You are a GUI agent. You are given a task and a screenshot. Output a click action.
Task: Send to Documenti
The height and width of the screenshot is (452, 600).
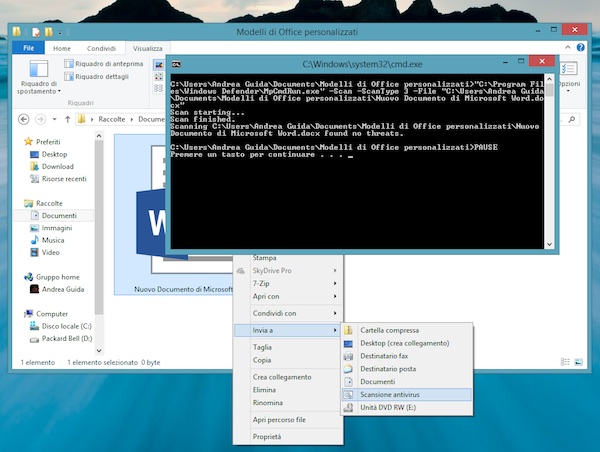407,382
